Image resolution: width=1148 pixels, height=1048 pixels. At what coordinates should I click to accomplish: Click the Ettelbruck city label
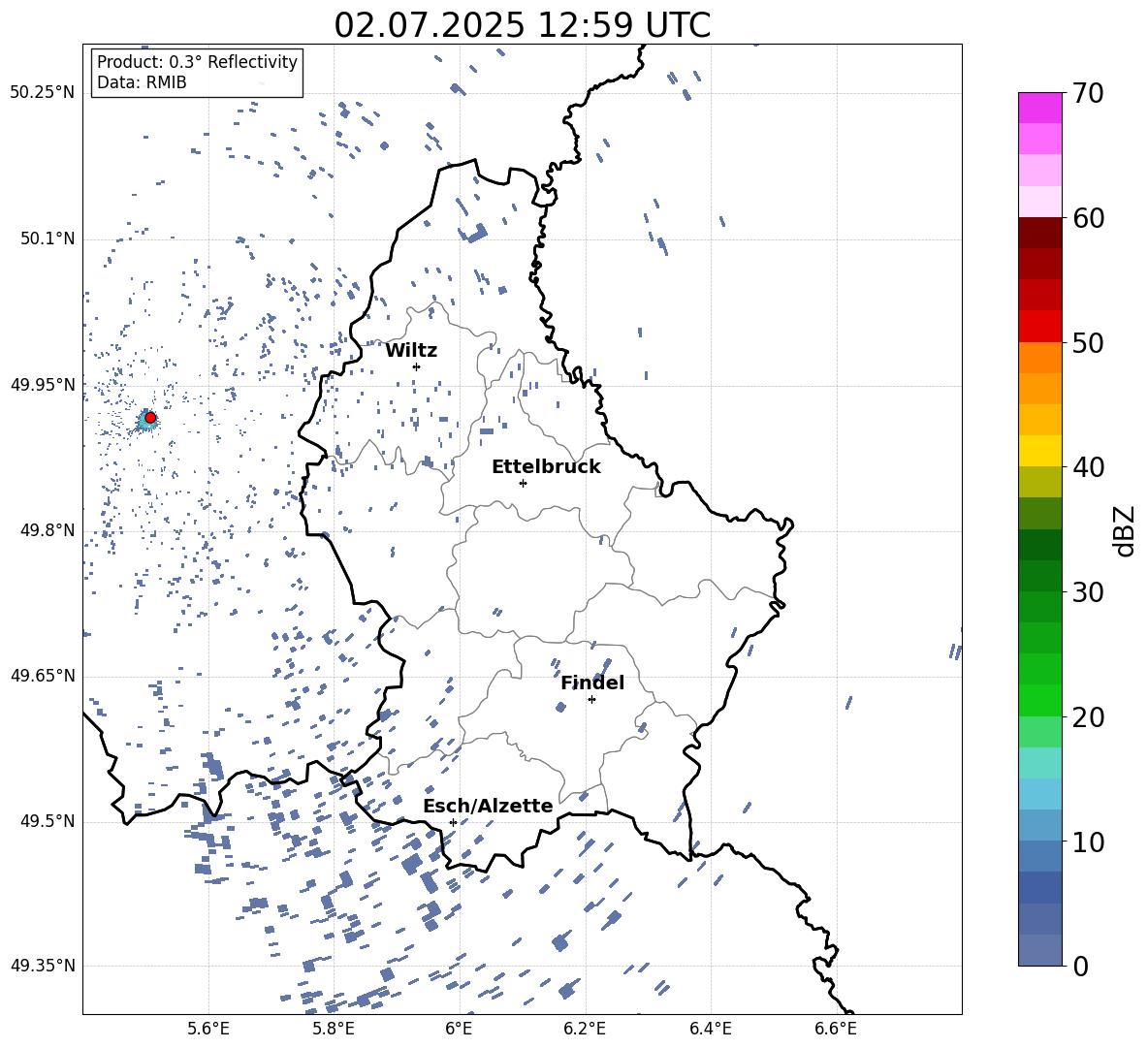[x=546, y=467]
